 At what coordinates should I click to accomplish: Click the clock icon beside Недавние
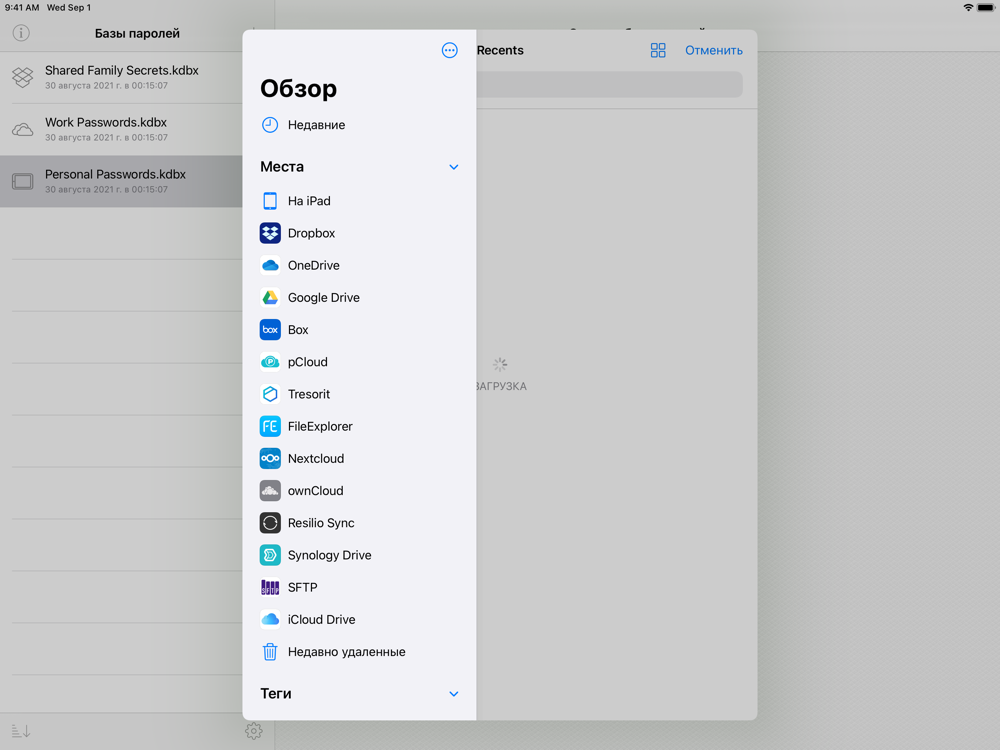pos(270,125)
